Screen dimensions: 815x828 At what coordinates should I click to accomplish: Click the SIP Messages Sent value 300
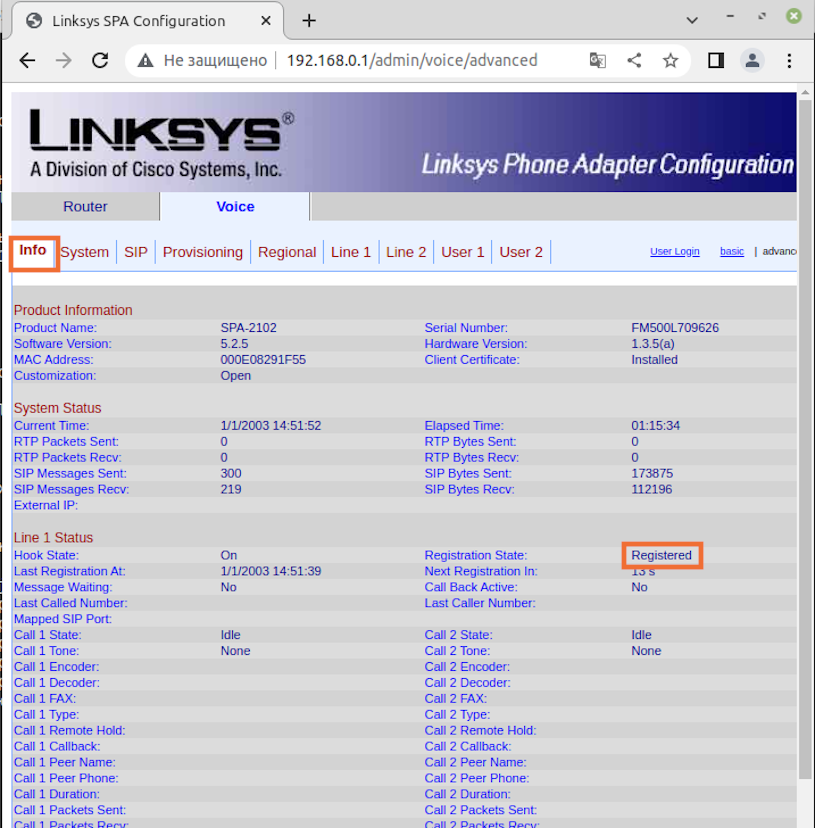(x=231, y=474)
